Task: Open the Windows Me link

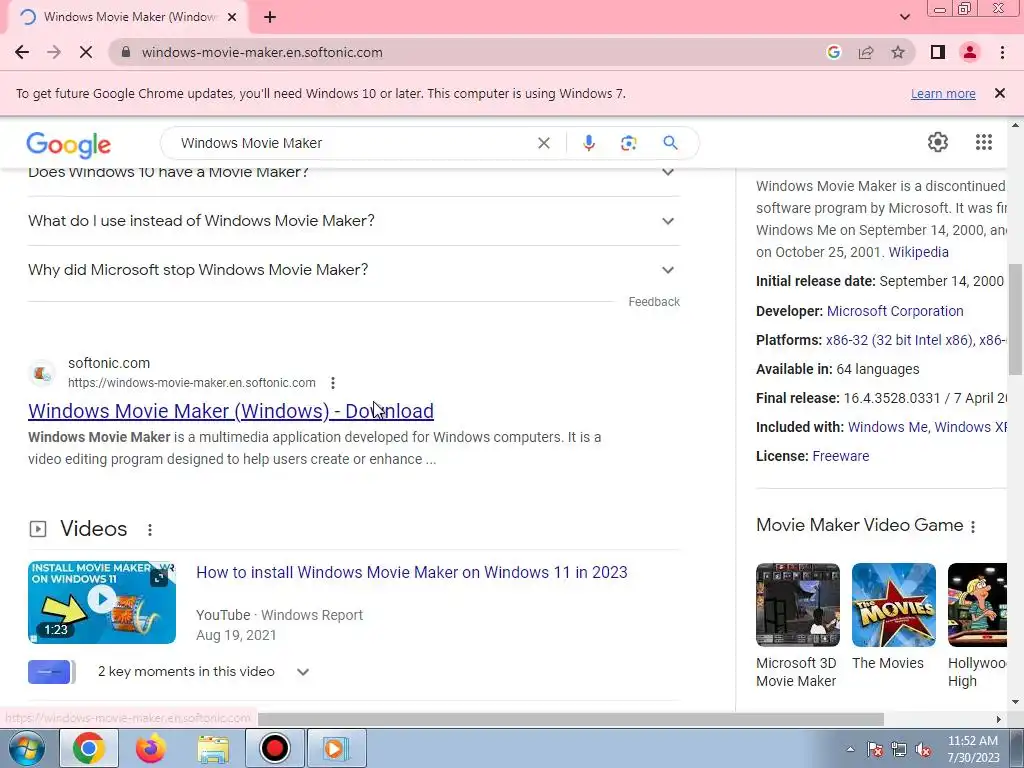Action: coord(887,427)
